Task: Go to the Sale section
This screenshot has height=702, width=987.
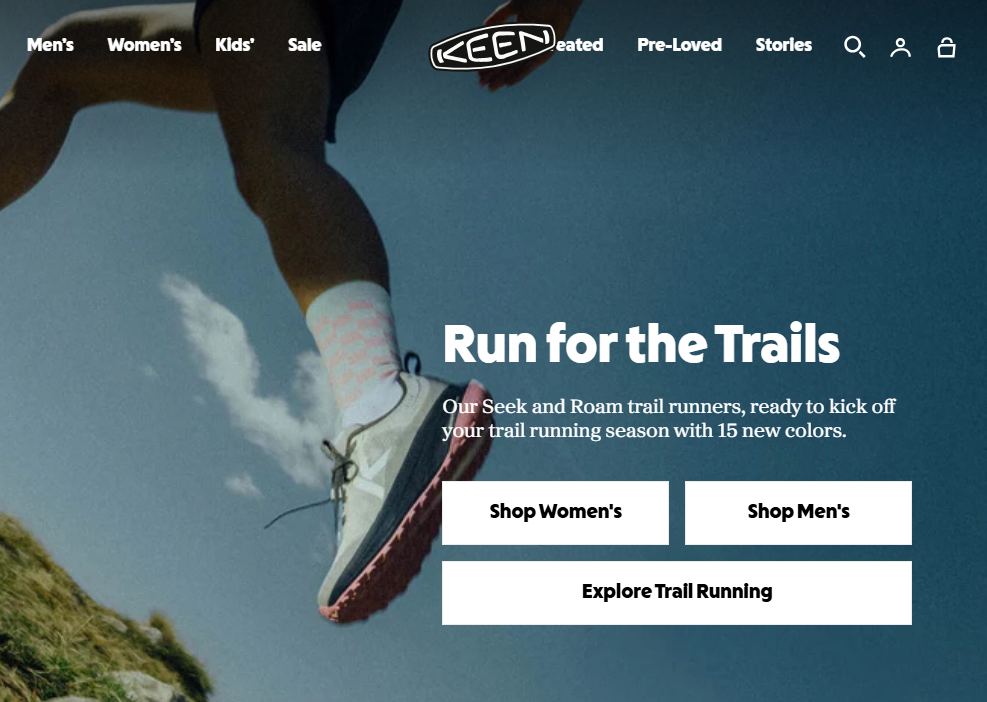Action: 305,45
